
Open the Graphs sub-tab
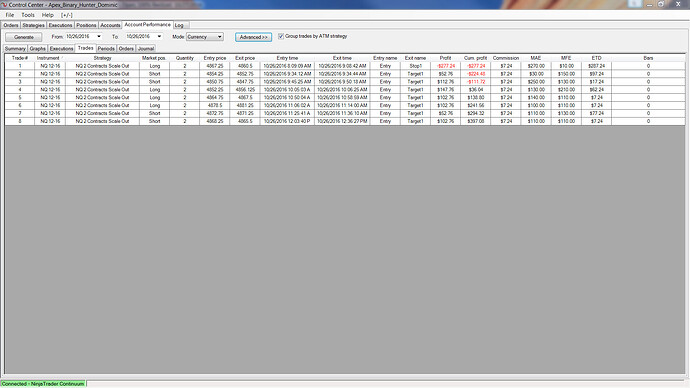[37, 49]
